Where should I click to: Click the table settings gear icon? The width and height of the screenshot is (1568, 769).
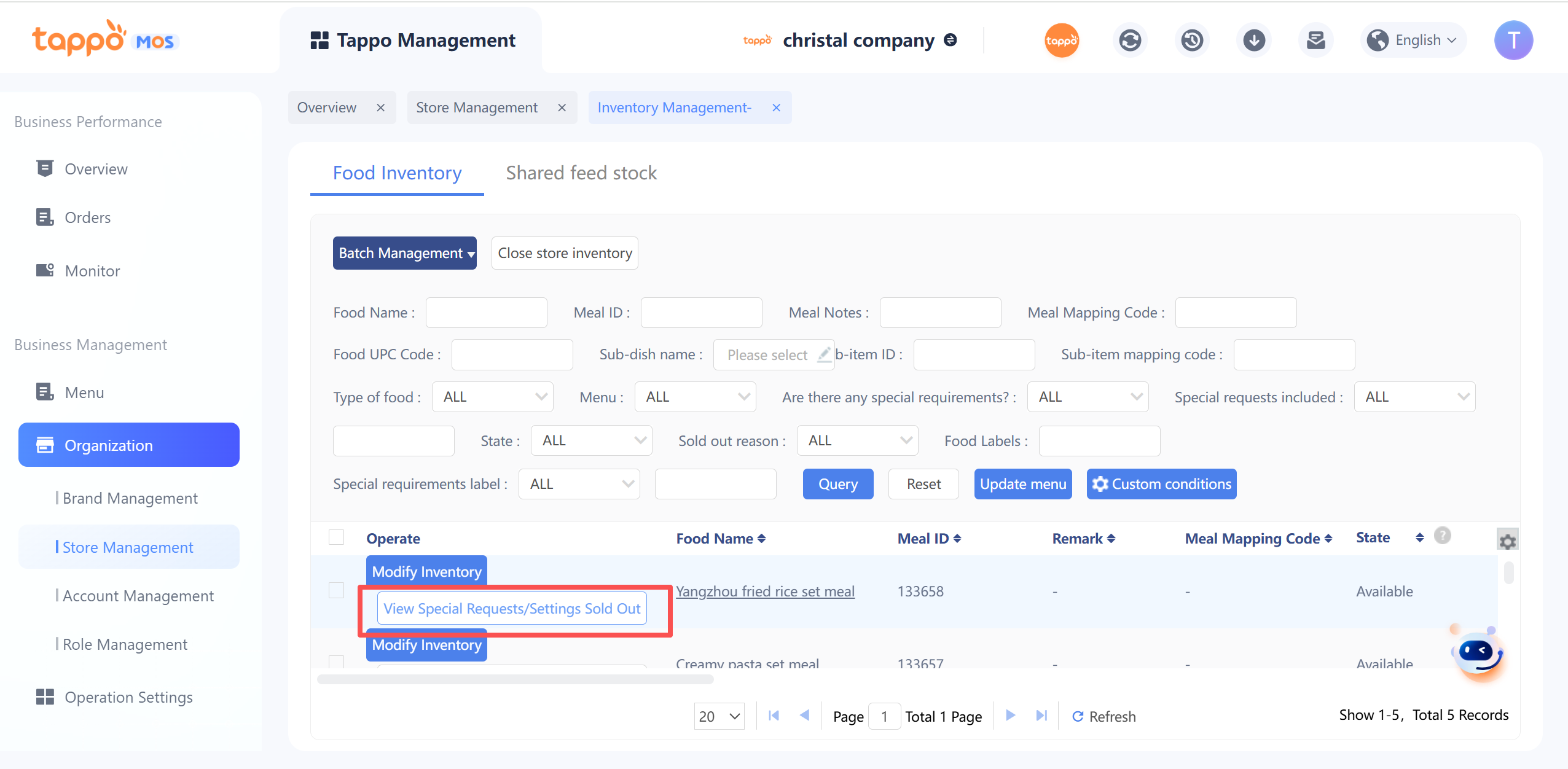[x=1507, y=541]
